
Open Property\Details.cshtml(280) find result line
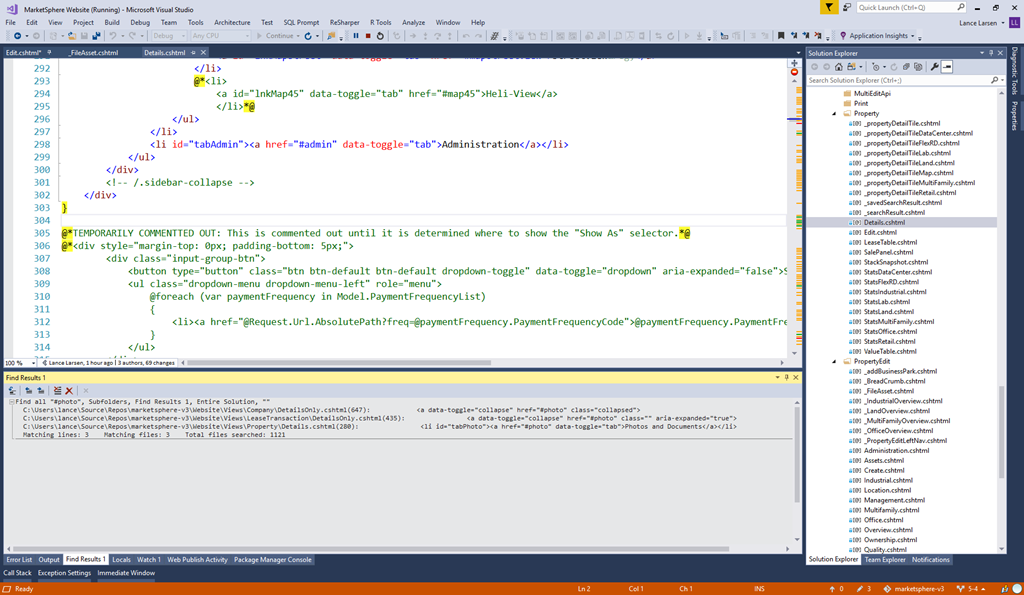point(379,426)
